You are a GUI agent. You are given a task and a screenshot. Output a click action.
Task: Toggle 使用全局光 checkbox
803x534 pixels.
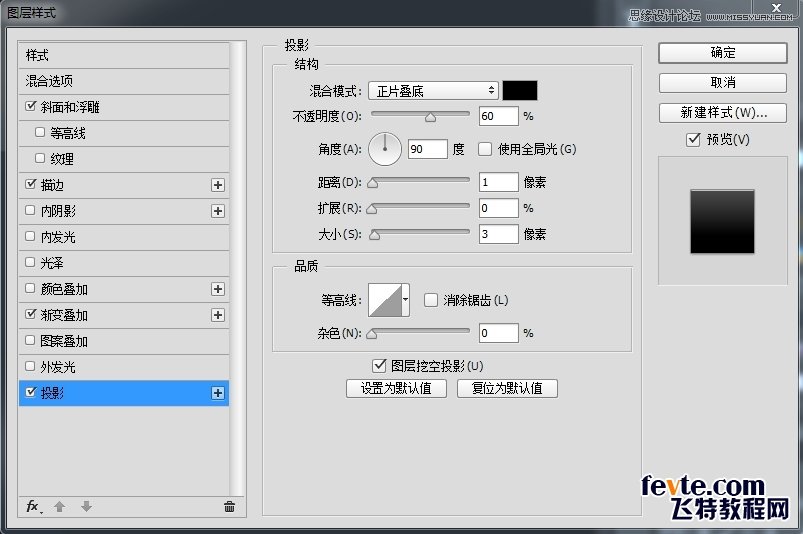point(484,149)
